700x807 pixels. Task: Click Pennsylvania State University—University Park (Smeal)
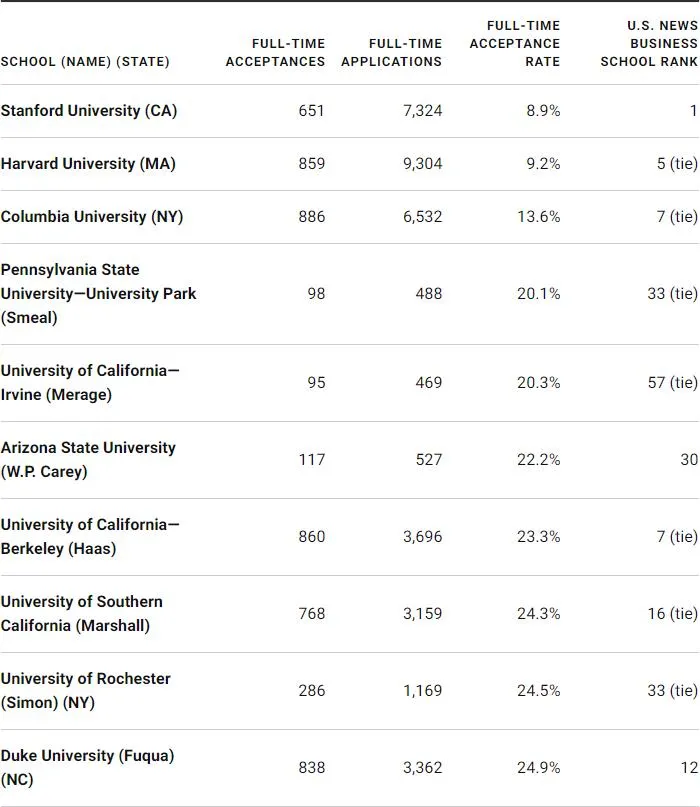point(98,294)
